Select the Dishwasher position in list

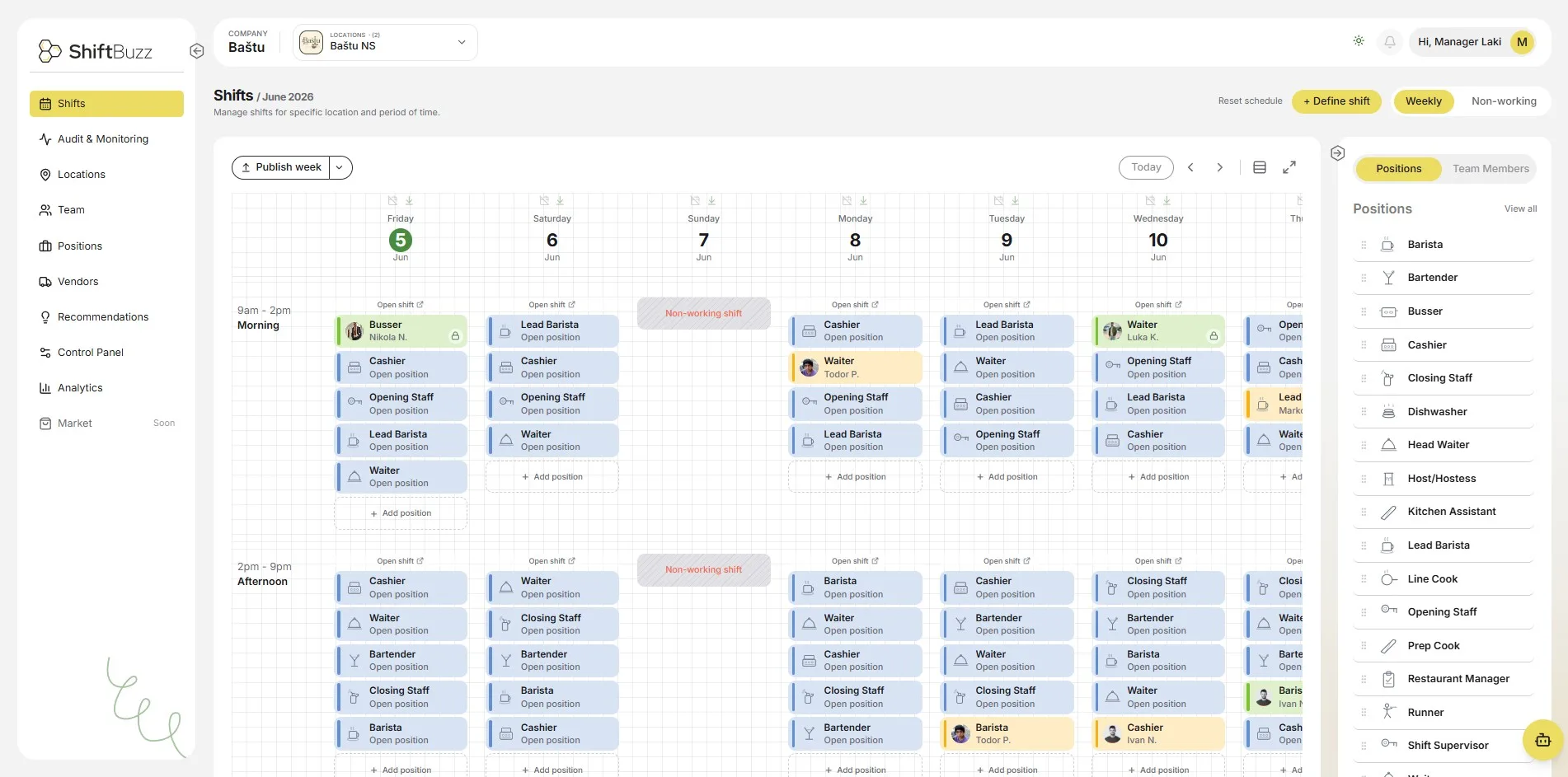[x=1443, y=412]
